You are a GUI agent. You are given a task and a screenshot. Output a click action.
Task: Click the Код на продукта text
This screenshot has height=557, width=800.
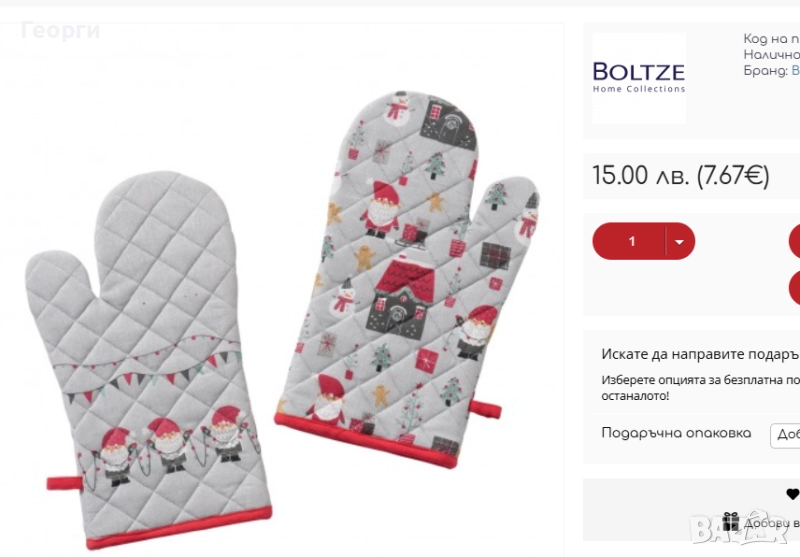point(771,39)
